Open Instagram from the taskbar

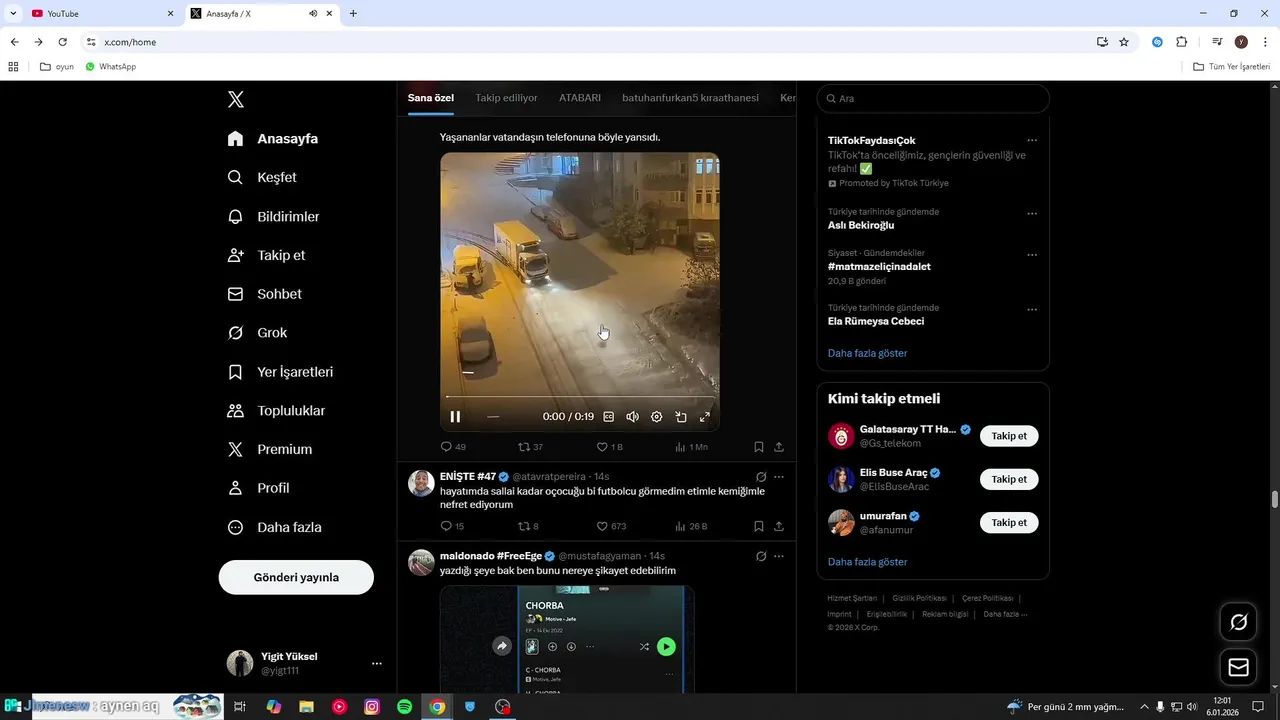(372, 707)
